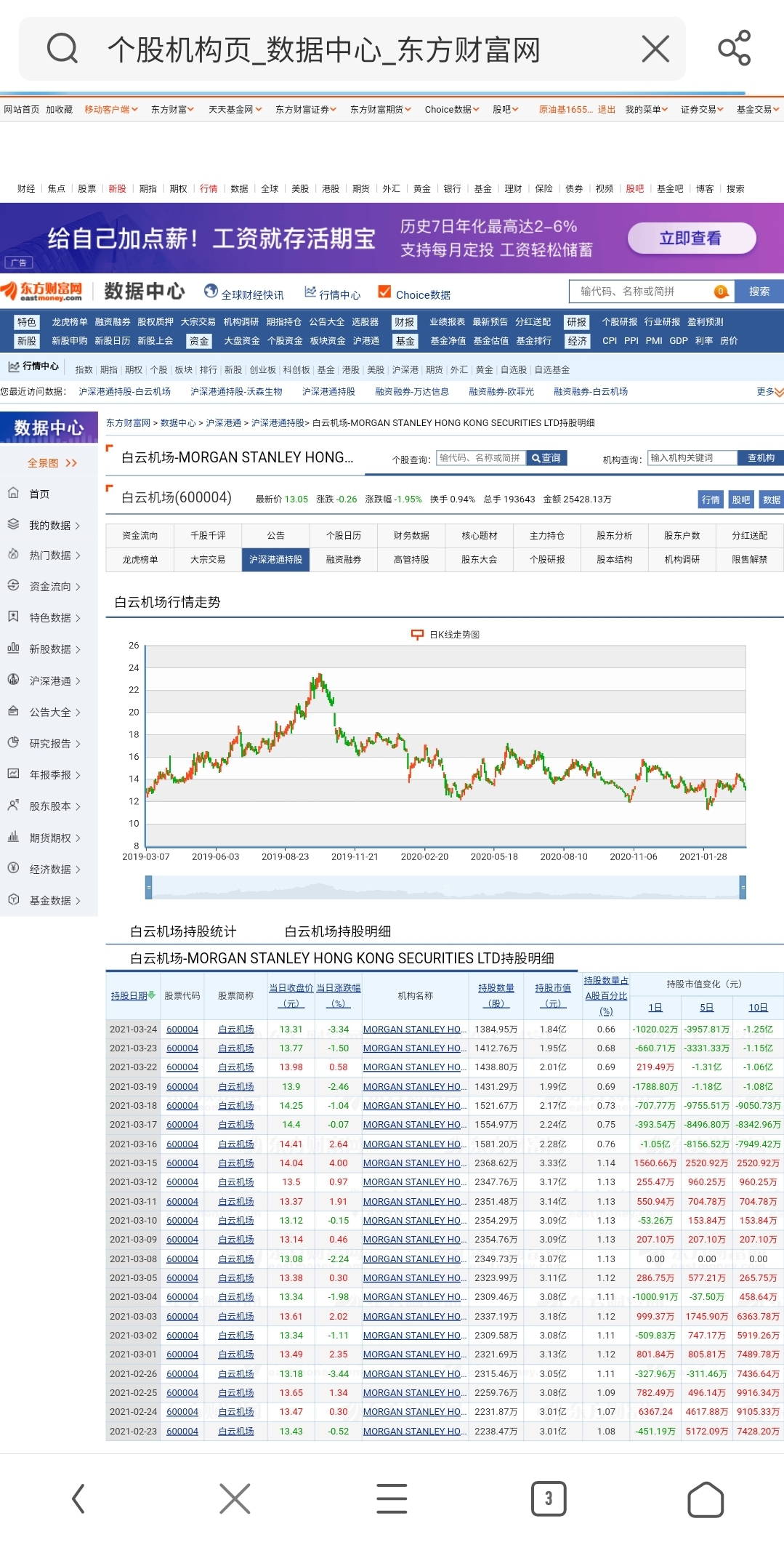Expand the 天天基金网 dropdown

[235, 109]
